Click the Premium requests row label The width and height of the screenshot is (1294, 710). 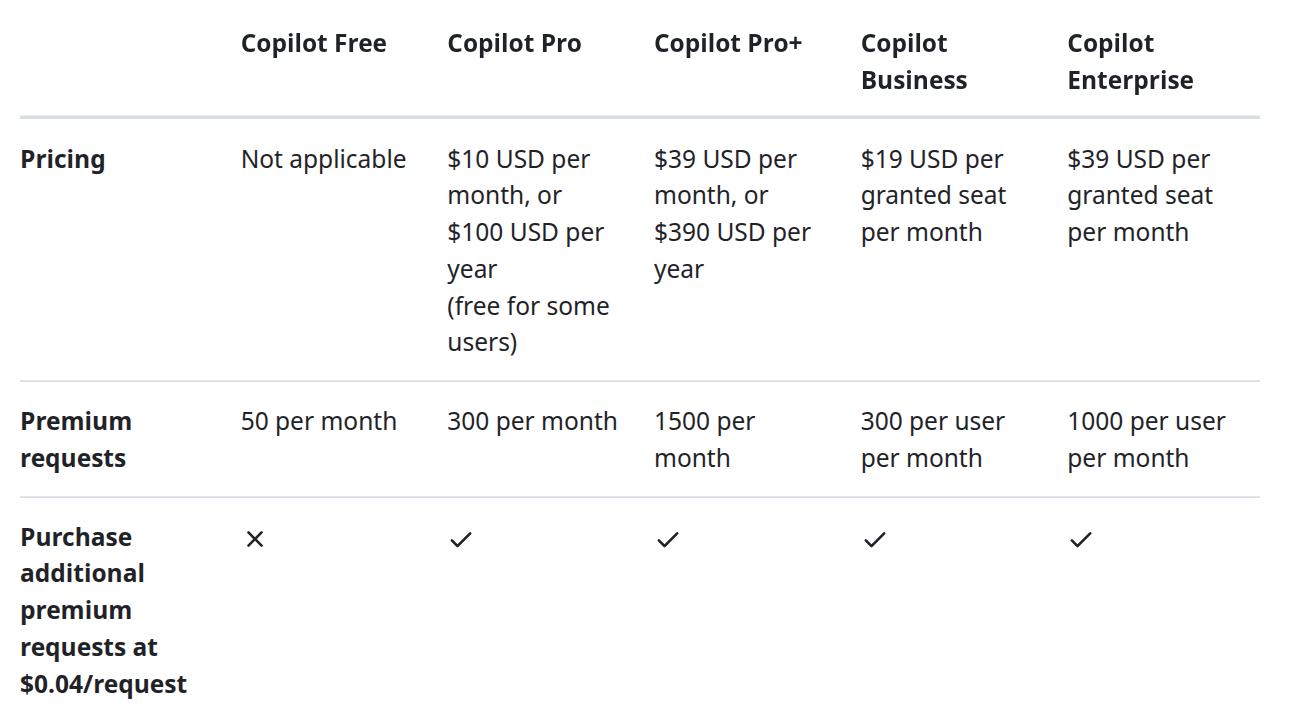coord(76,440)
